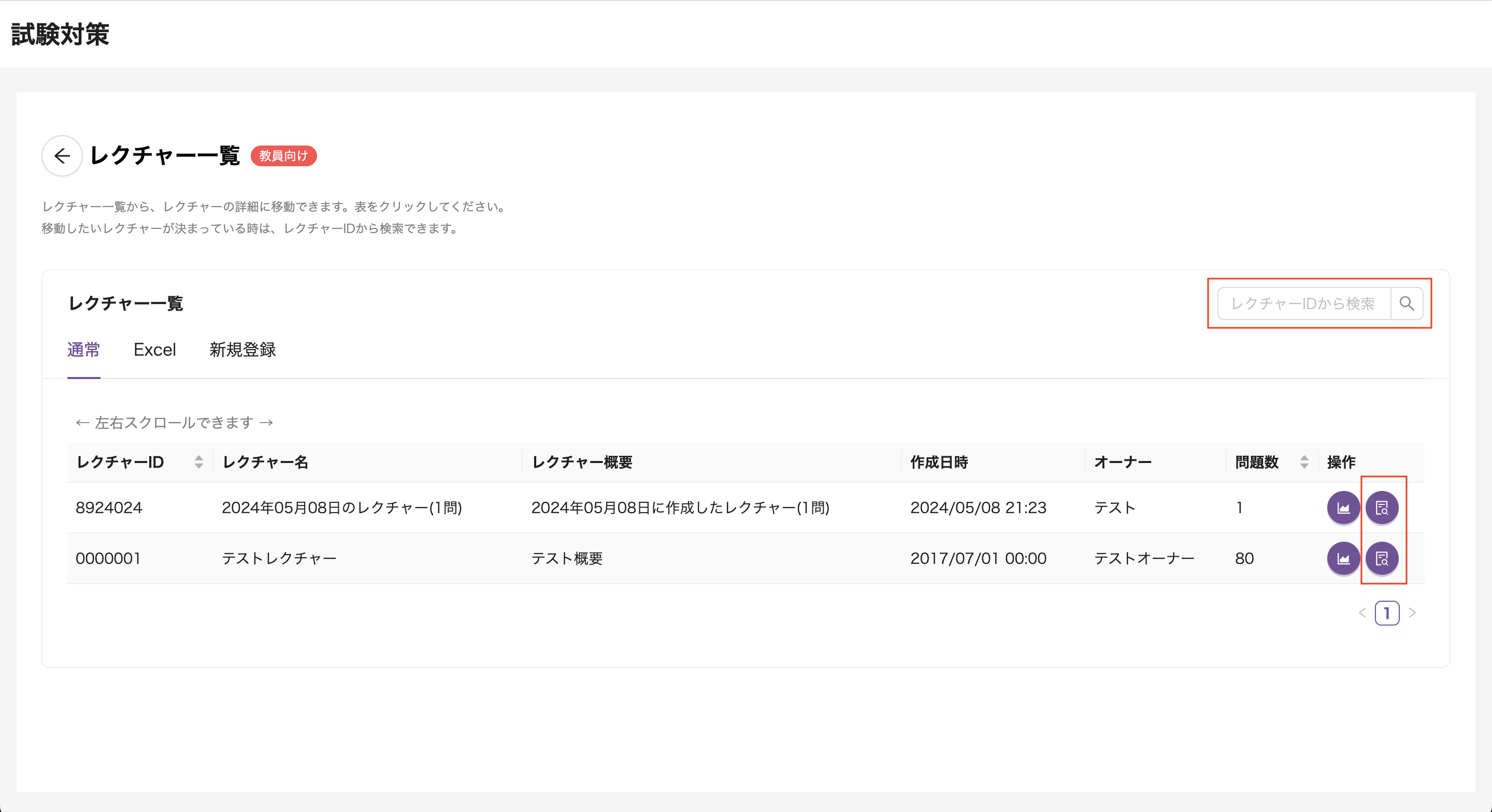Click the magnifier icon to search lecture ID

point(1408,303)
